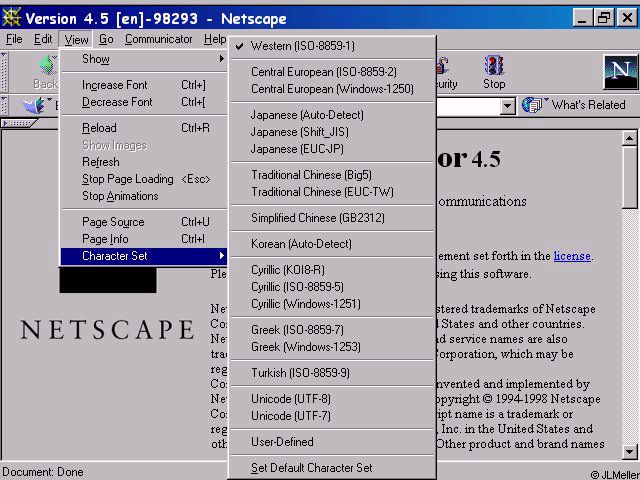Viewport: 640px width, 480px height.
Task: Choose Central European (ISO-8859-2)
Action: [x=333, y=72]
